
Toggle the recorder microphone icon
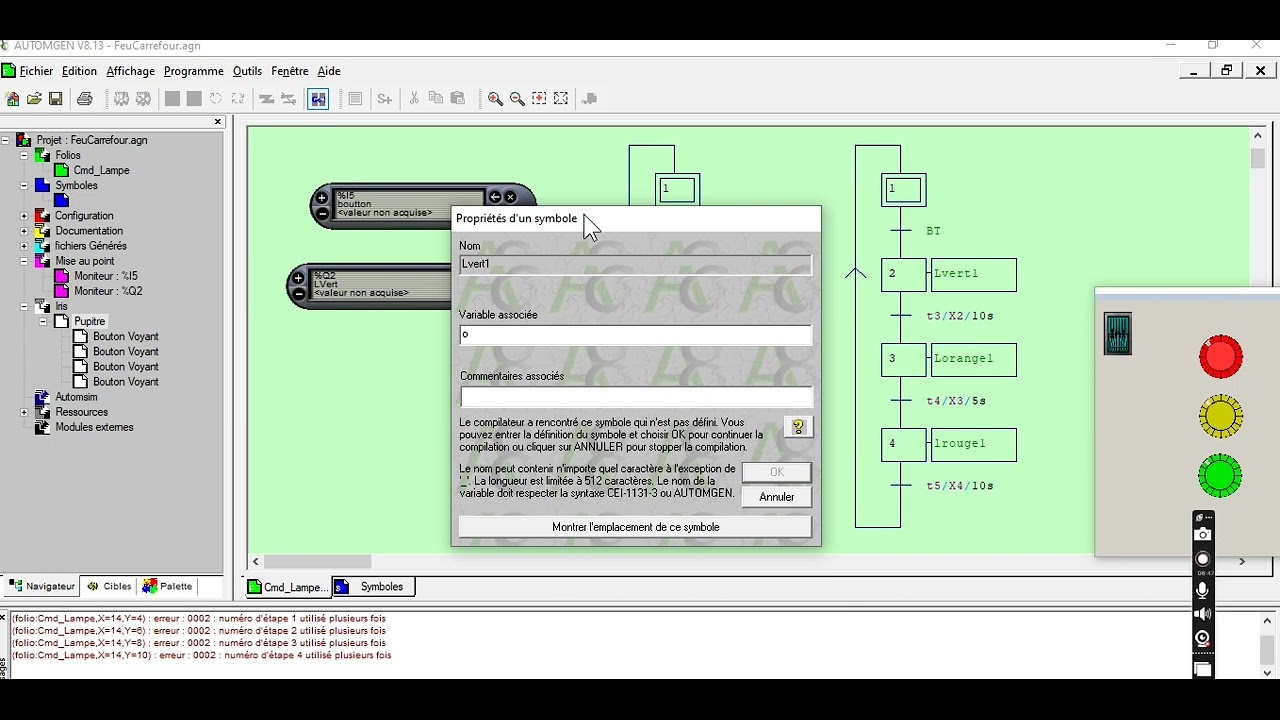click(x=1203, y=590)
